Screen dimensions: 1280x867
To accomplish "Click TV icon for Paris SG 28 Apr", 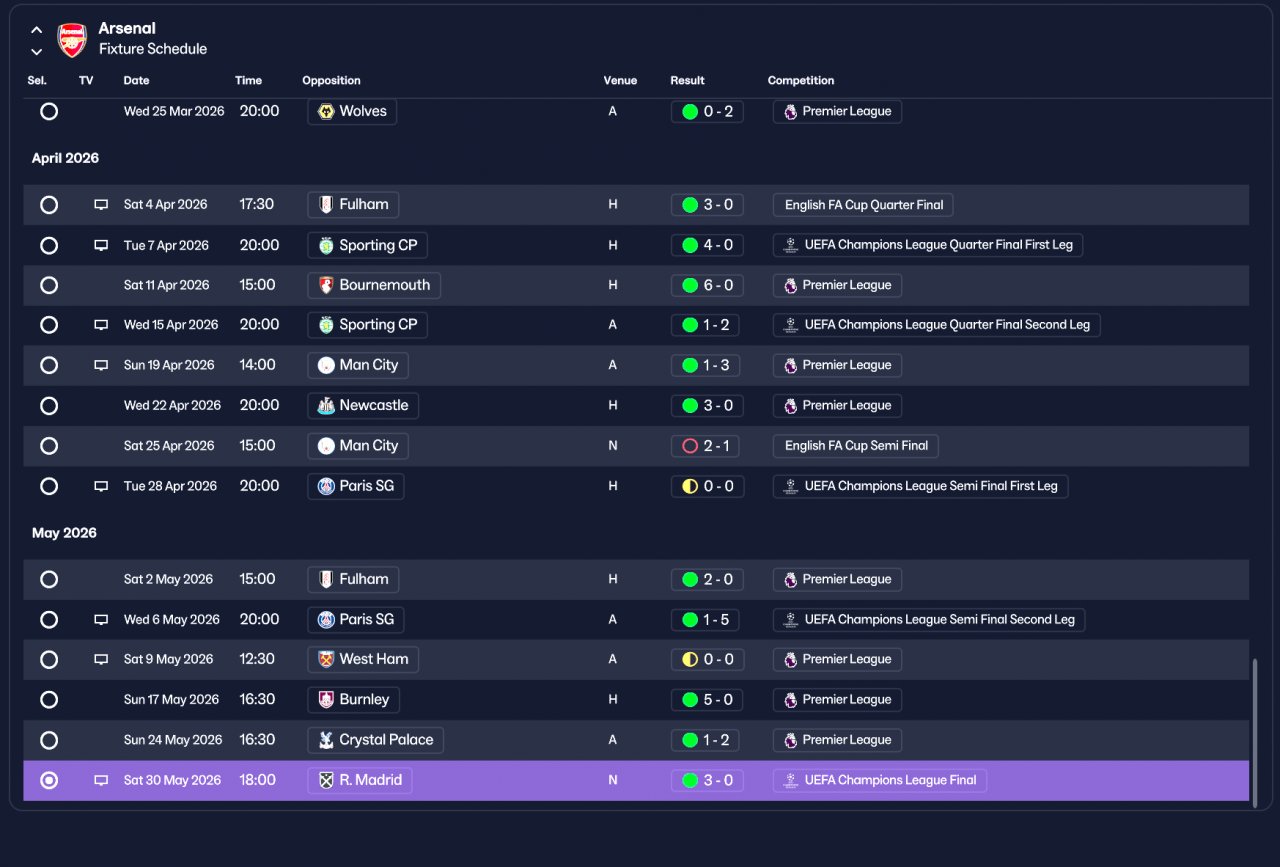I will pos(101,486).
